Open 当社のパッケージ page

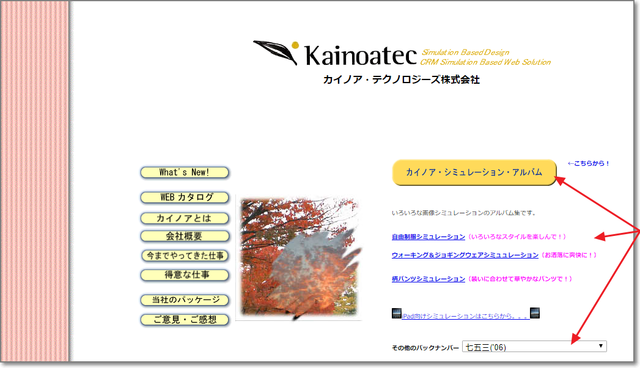(184, 300)
